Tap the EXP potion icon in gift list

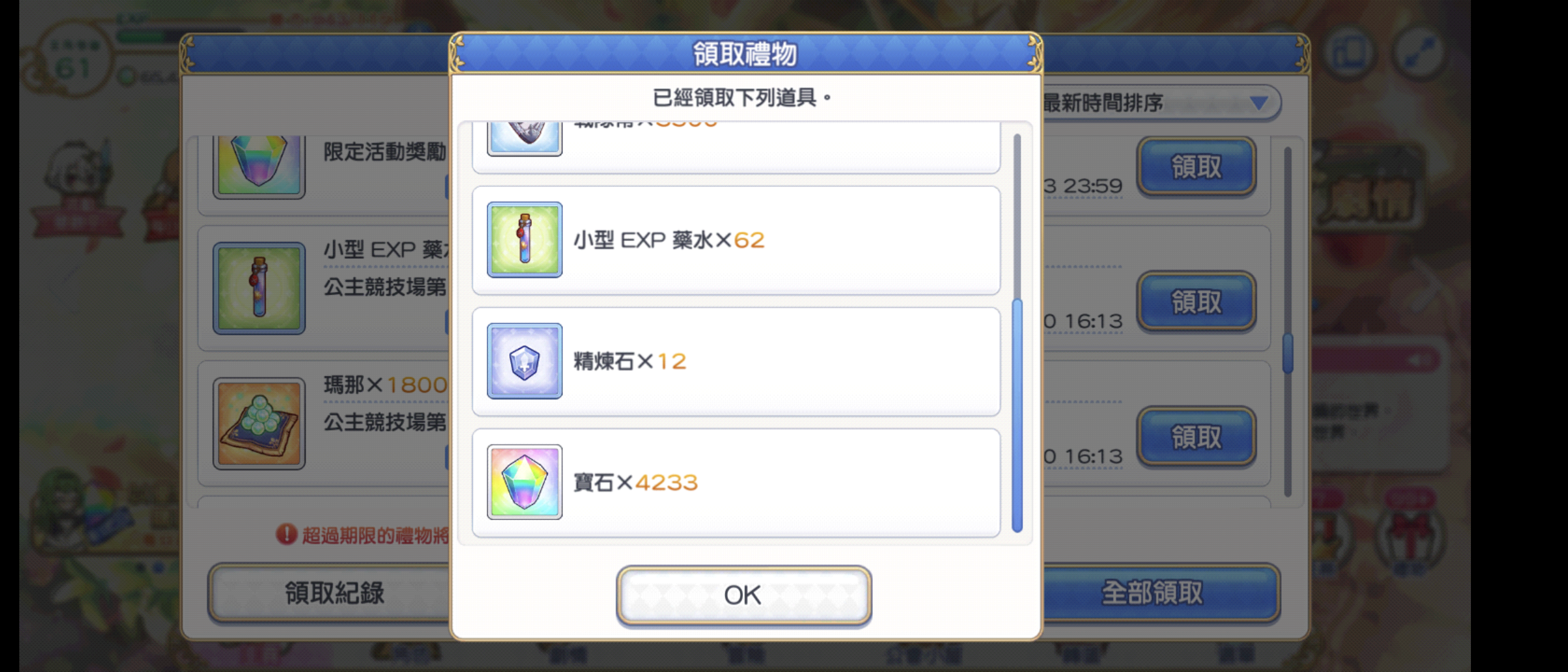click(x=259, y=288)
